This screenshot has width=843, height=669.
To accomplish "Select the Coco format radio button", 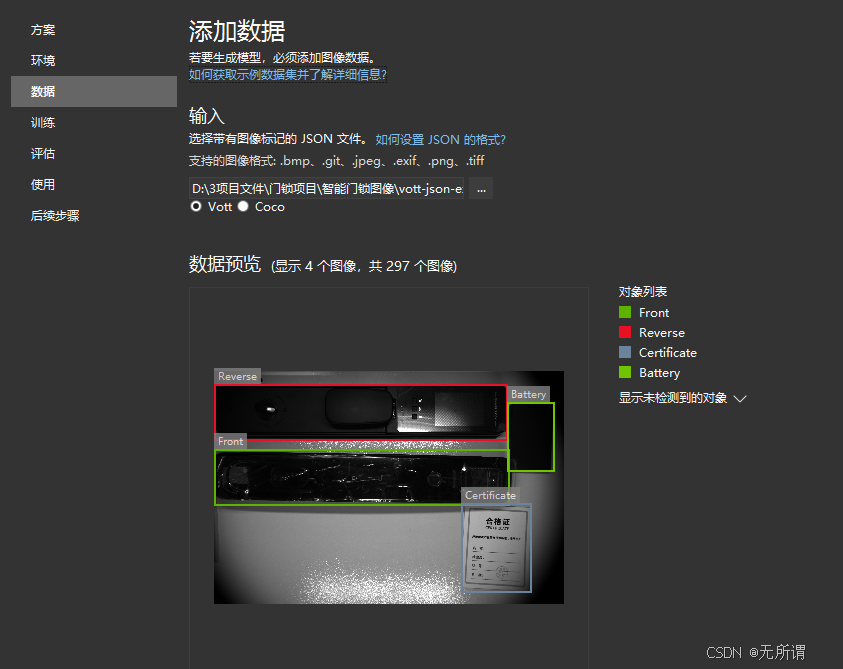I will (x=243, y=207).
